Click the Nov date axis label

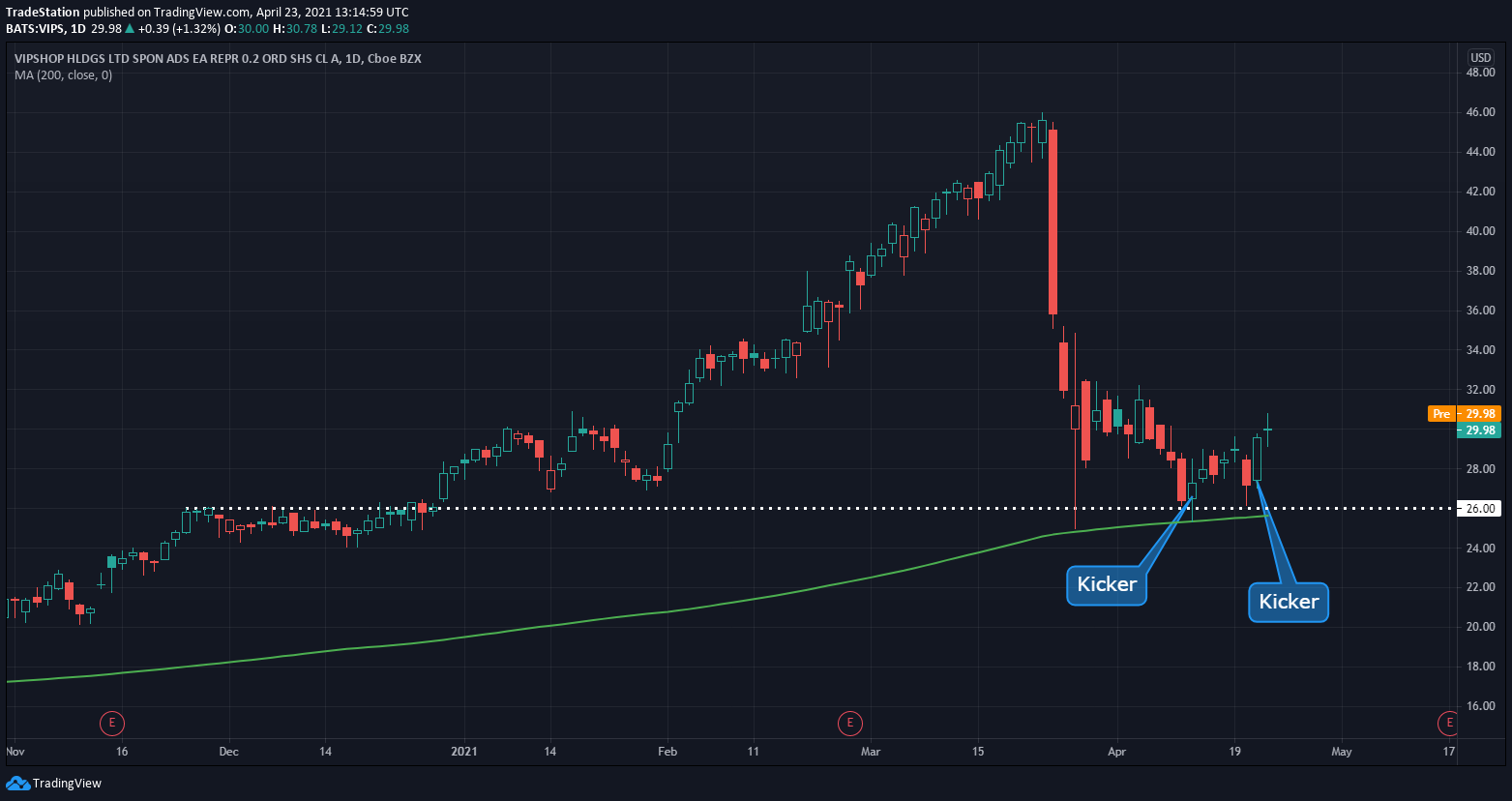tap(15, 751)
